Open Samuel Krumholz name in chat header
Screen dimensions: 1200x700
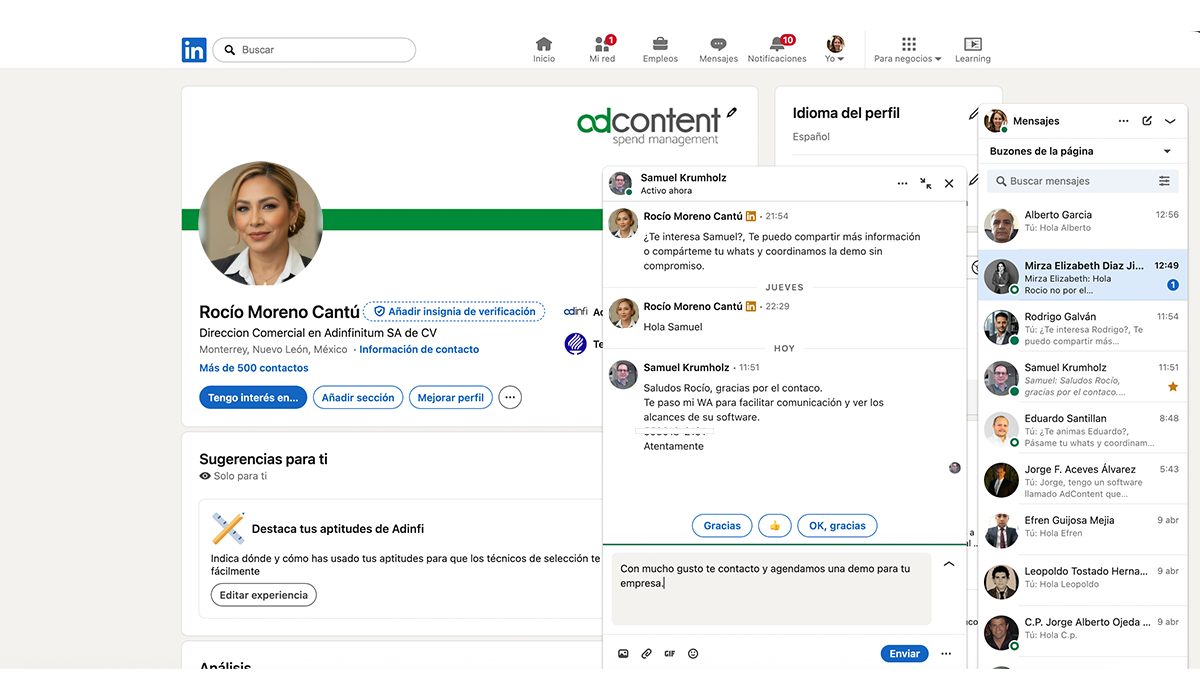[x=684, y=178]
